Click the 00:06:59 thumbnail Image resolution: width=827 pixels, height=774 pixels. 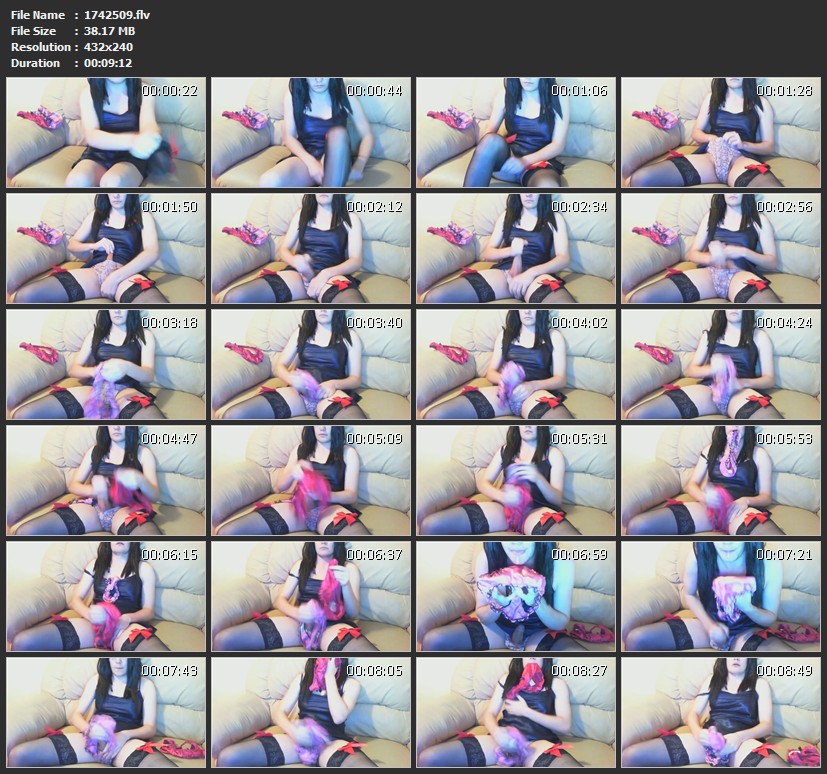click(x=516, y=596)
